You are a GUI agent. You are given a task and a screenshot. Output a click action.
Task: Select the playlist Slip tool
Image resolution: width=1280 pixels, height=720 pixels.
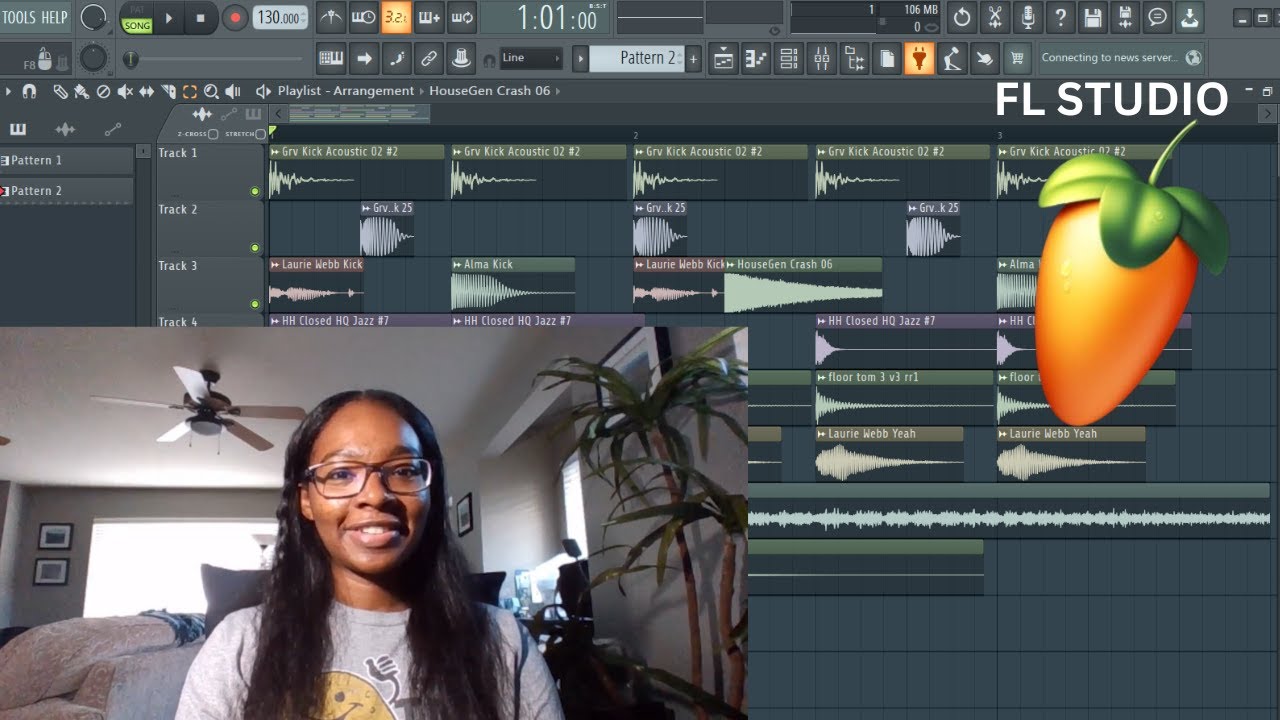pyautogui.click(x=146, y=91)
